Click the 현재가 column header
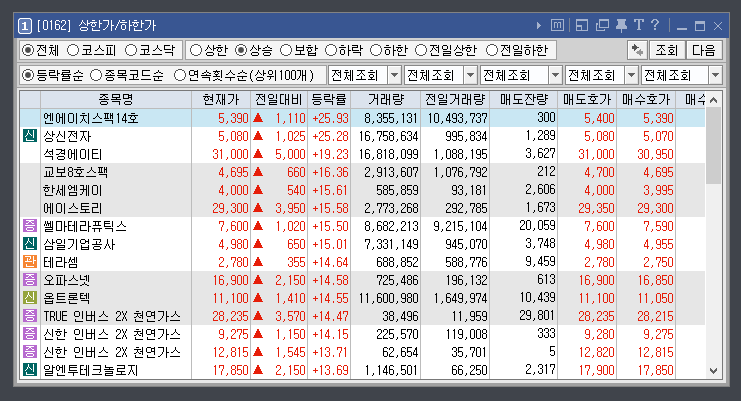 [x=221, y=100]
